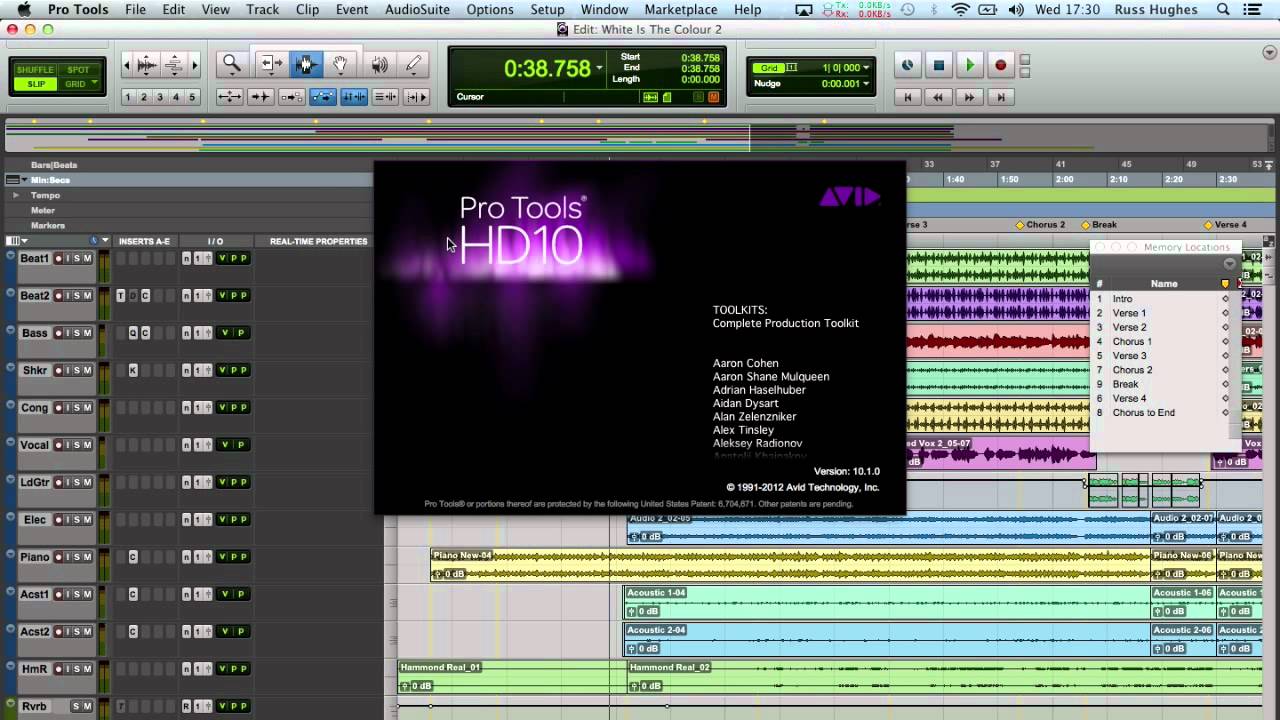Open the Grid value dropdown
Screen dimensions: 1280x720
point(866,68)
